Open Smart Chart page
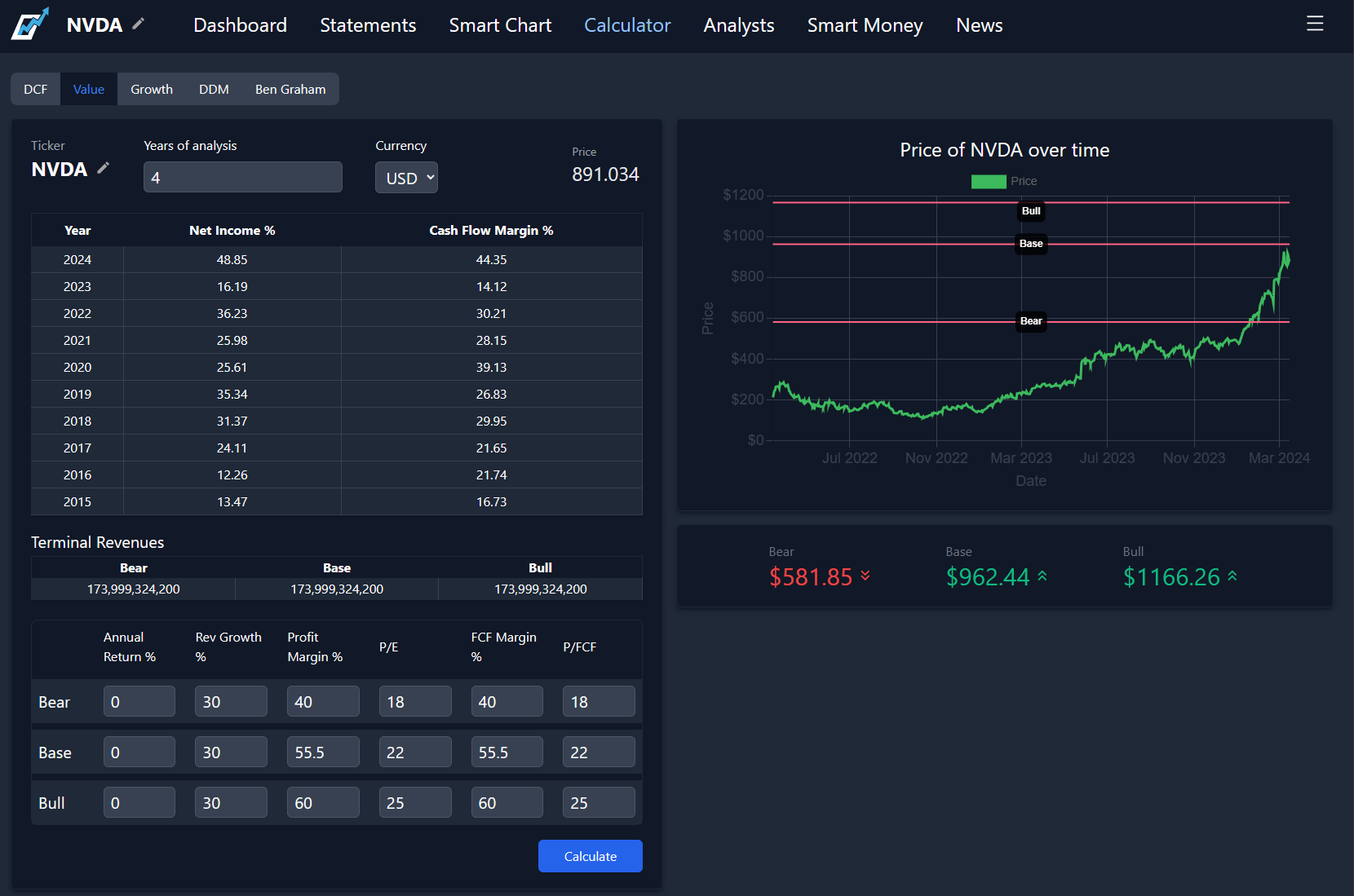Image resolution: width=1354 pixels, height=896 pixels. [x=500, y=25]
